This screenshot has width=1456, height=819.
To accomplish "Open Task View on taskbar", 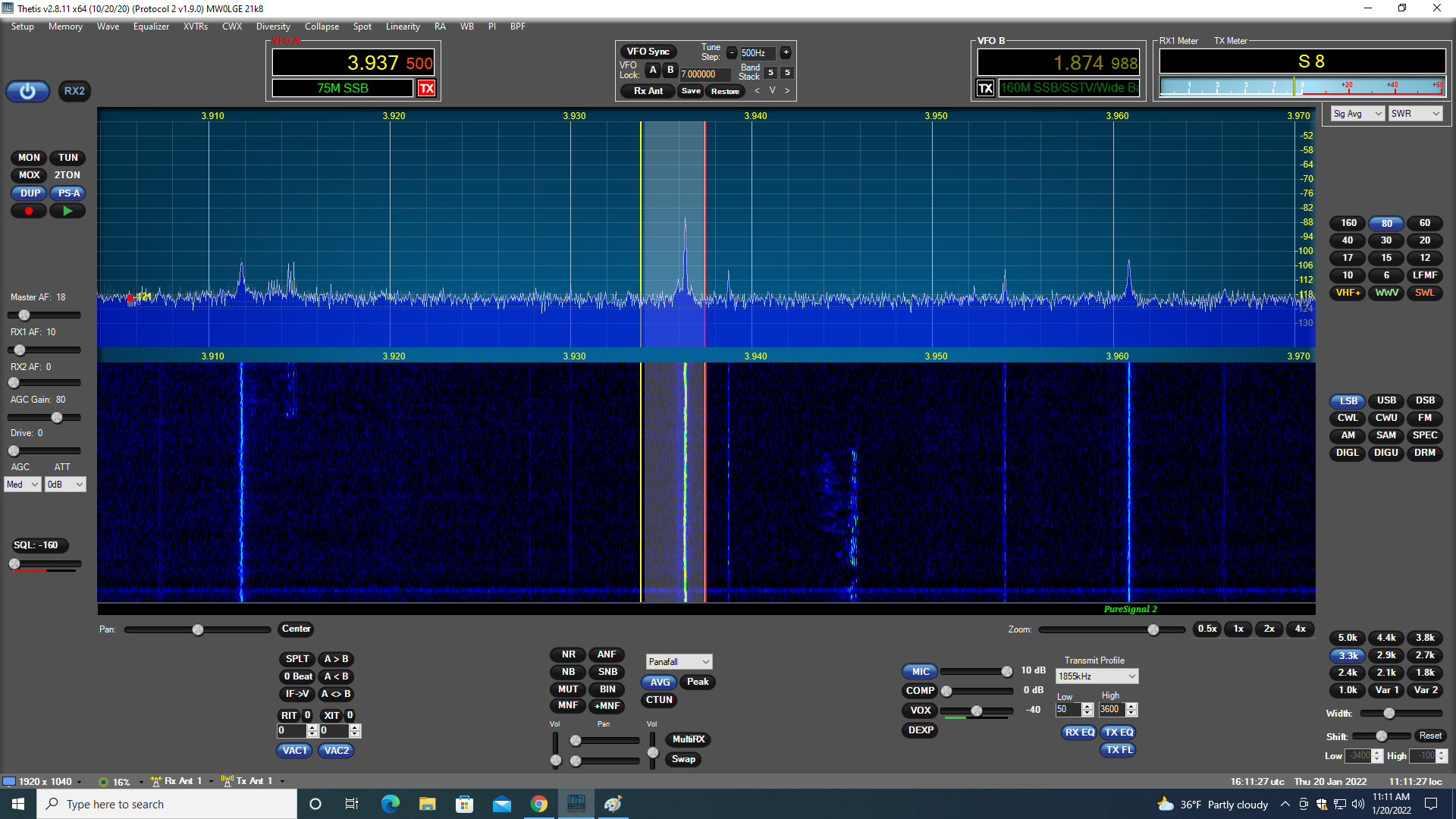I will [352, 804].
